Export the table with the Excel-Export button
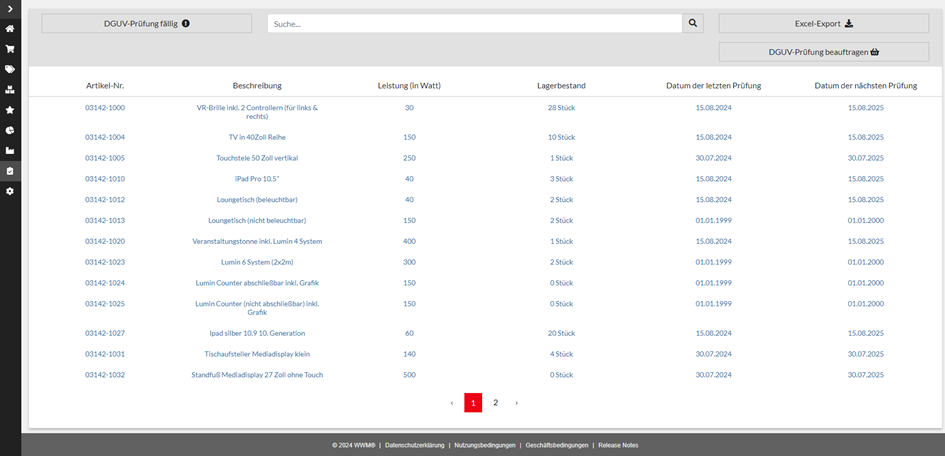945x456 pixels. (824, 23)
